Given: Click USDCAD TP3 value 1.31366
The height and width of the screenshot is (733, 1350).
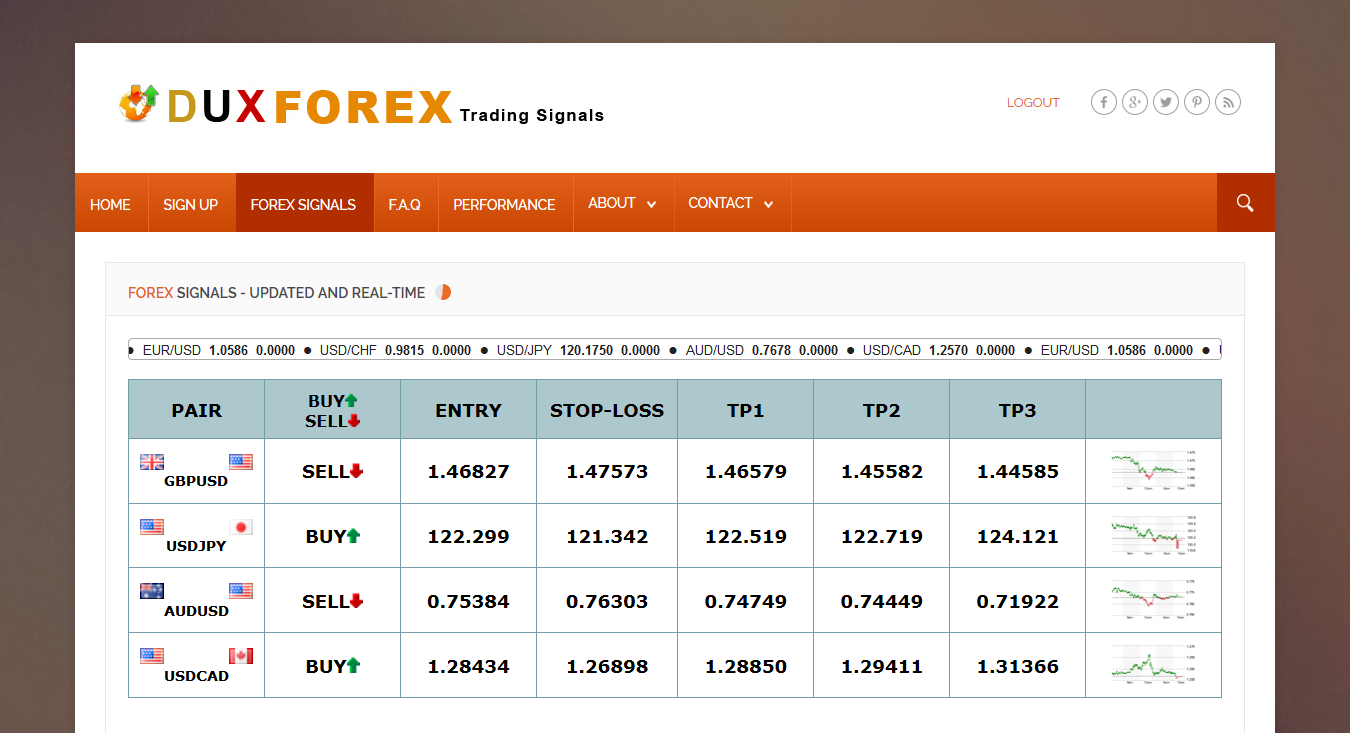Looking at the screenshot, I should 1018,667.
